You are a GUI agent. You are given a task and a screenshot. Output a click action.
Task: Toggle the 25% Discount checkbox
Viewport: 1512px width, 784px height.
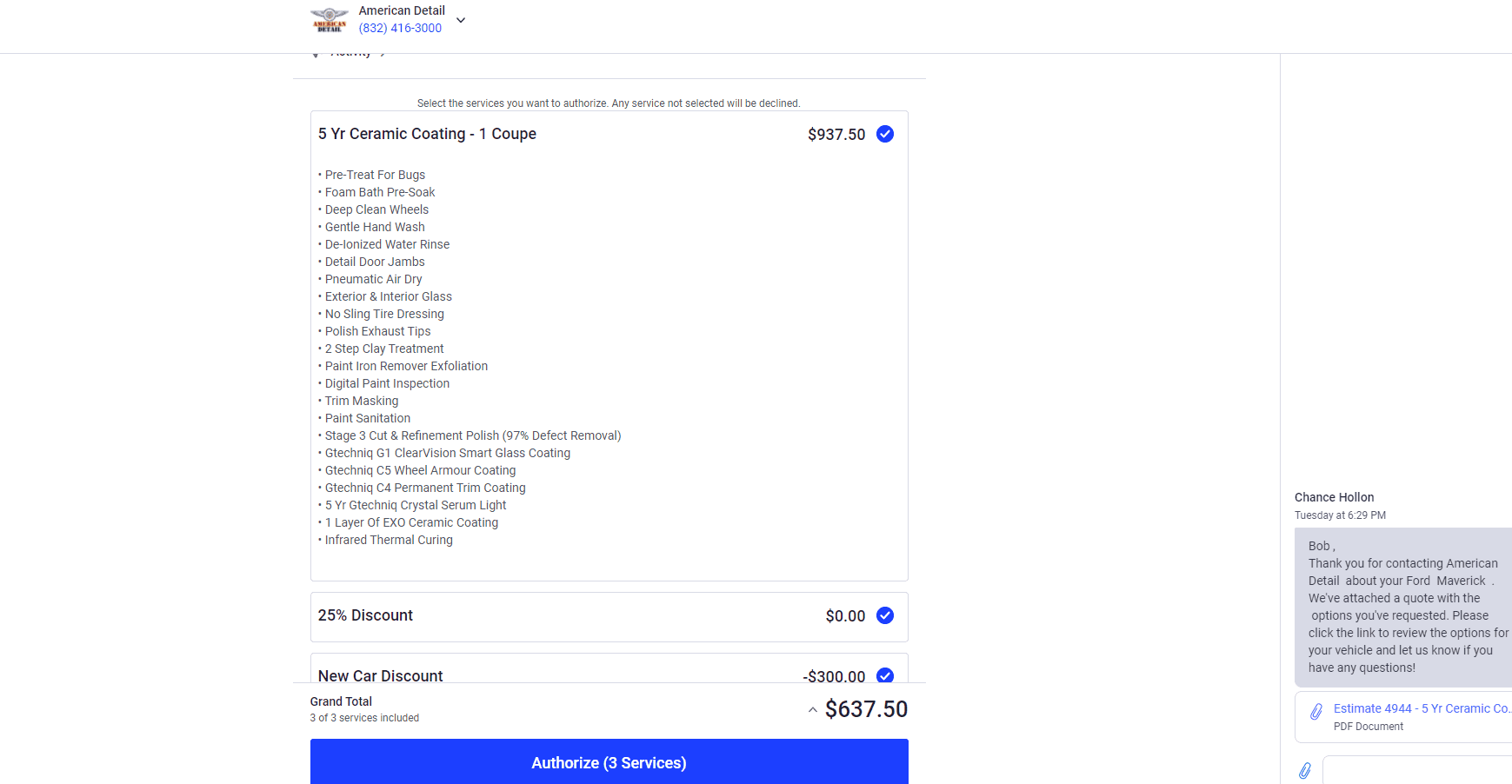click(x=885, y=615)
